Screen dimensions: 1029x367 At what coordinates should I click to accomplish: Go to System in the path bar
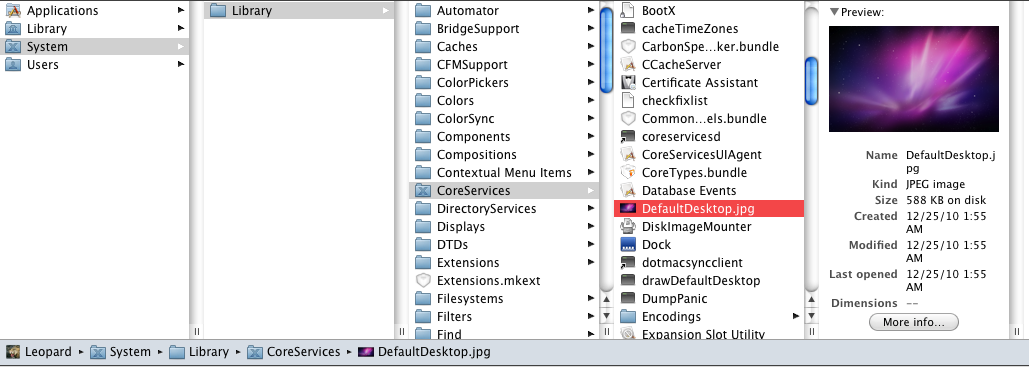(120, 352)
